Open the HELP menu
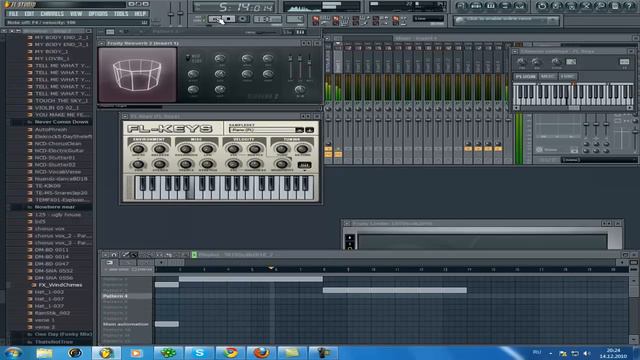Image resolution: width=640 pixels, height=360 pixels. [140, 13]
